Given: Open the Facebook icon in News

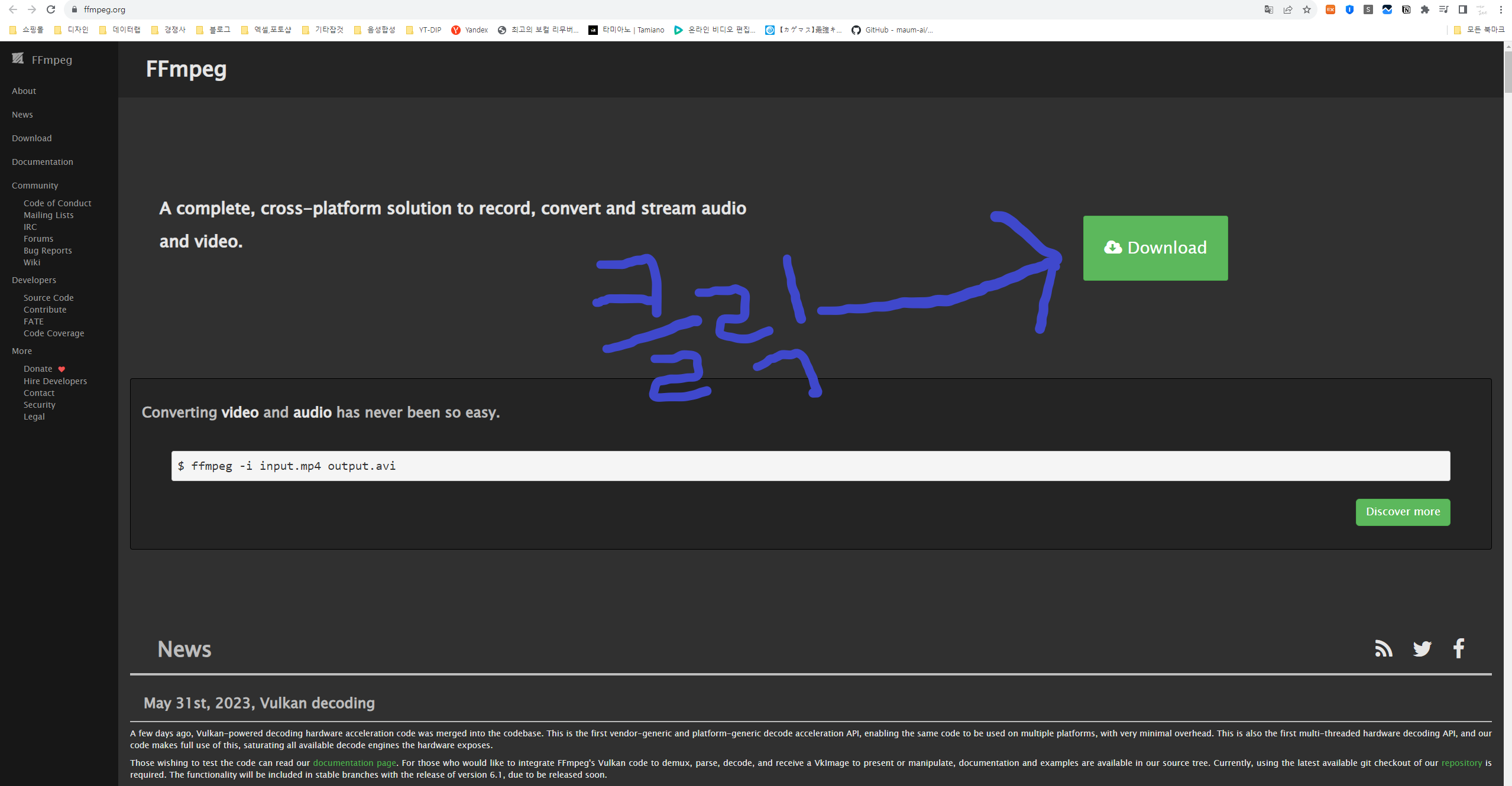Looking at the screenshot, I should pos(1459,648).
